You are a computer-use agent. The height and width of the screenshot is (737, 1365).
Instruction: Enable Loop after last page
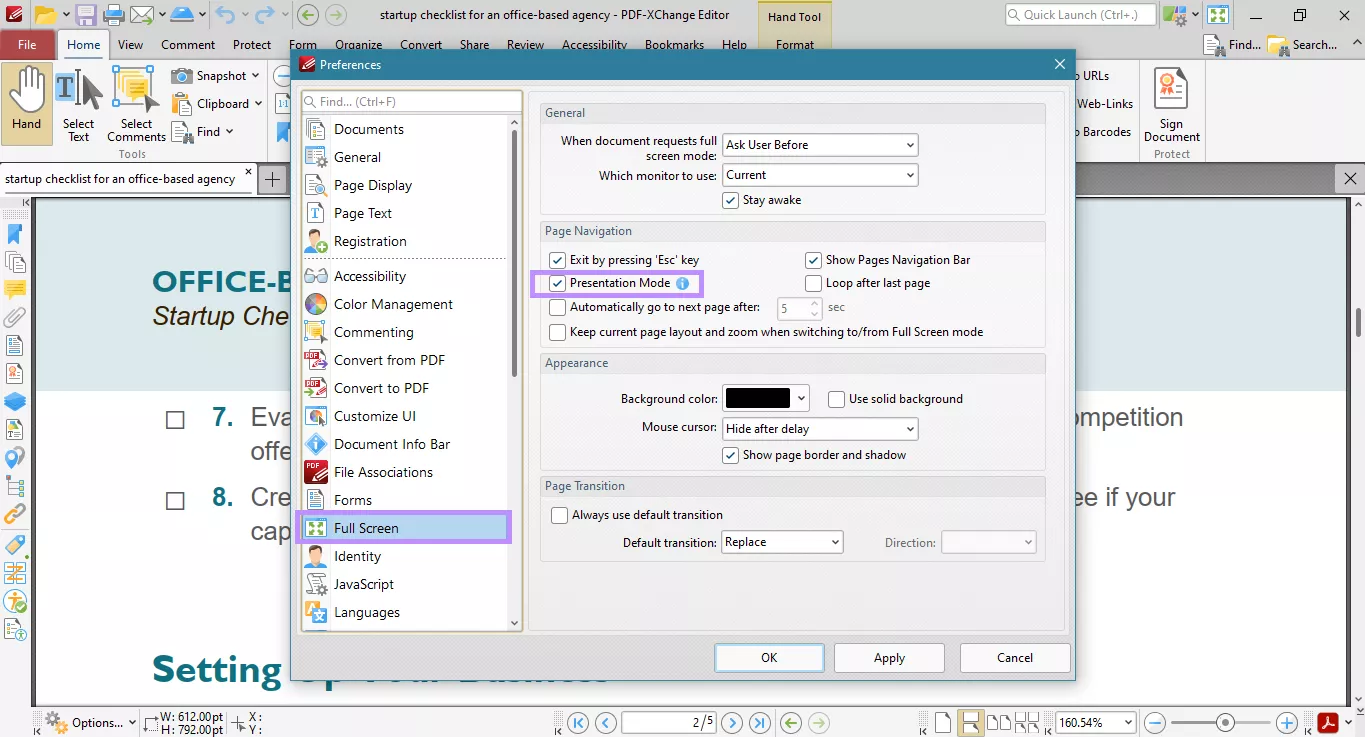pyautogui.click(x=813, y=283)
